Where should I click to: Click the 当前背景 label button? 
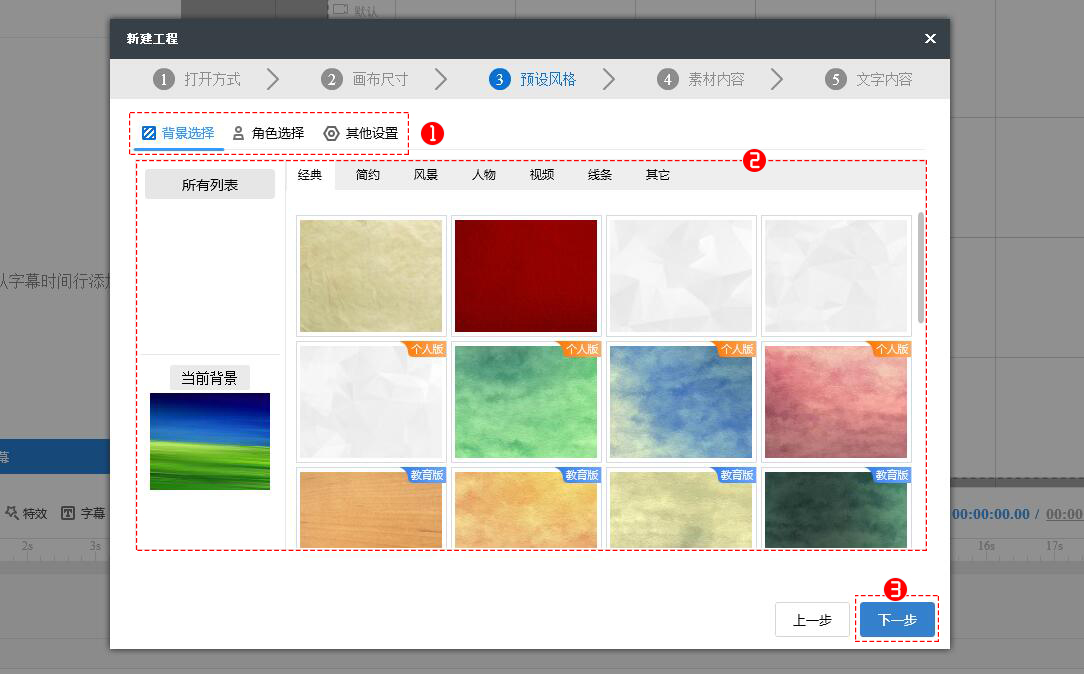(210, 377)
